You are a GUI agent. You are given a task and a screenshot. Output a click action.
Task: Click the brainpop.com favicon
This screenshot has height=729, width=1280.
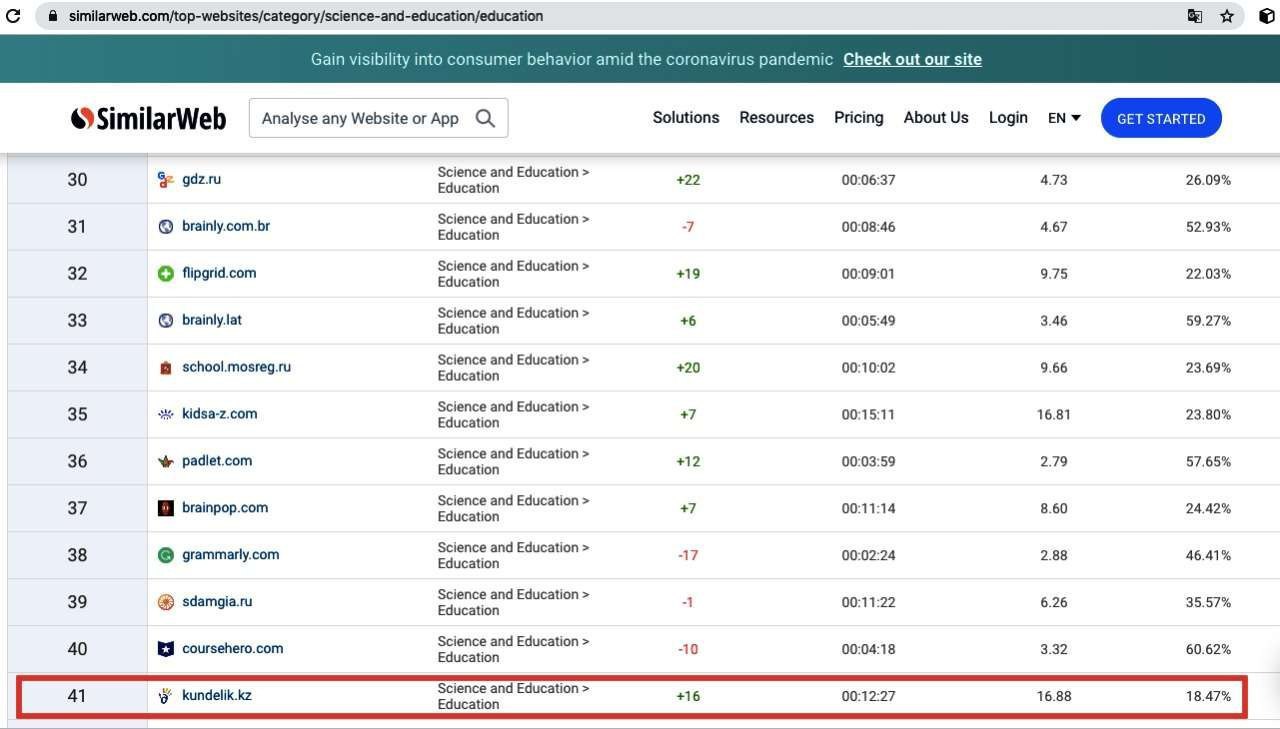[166, 508]
